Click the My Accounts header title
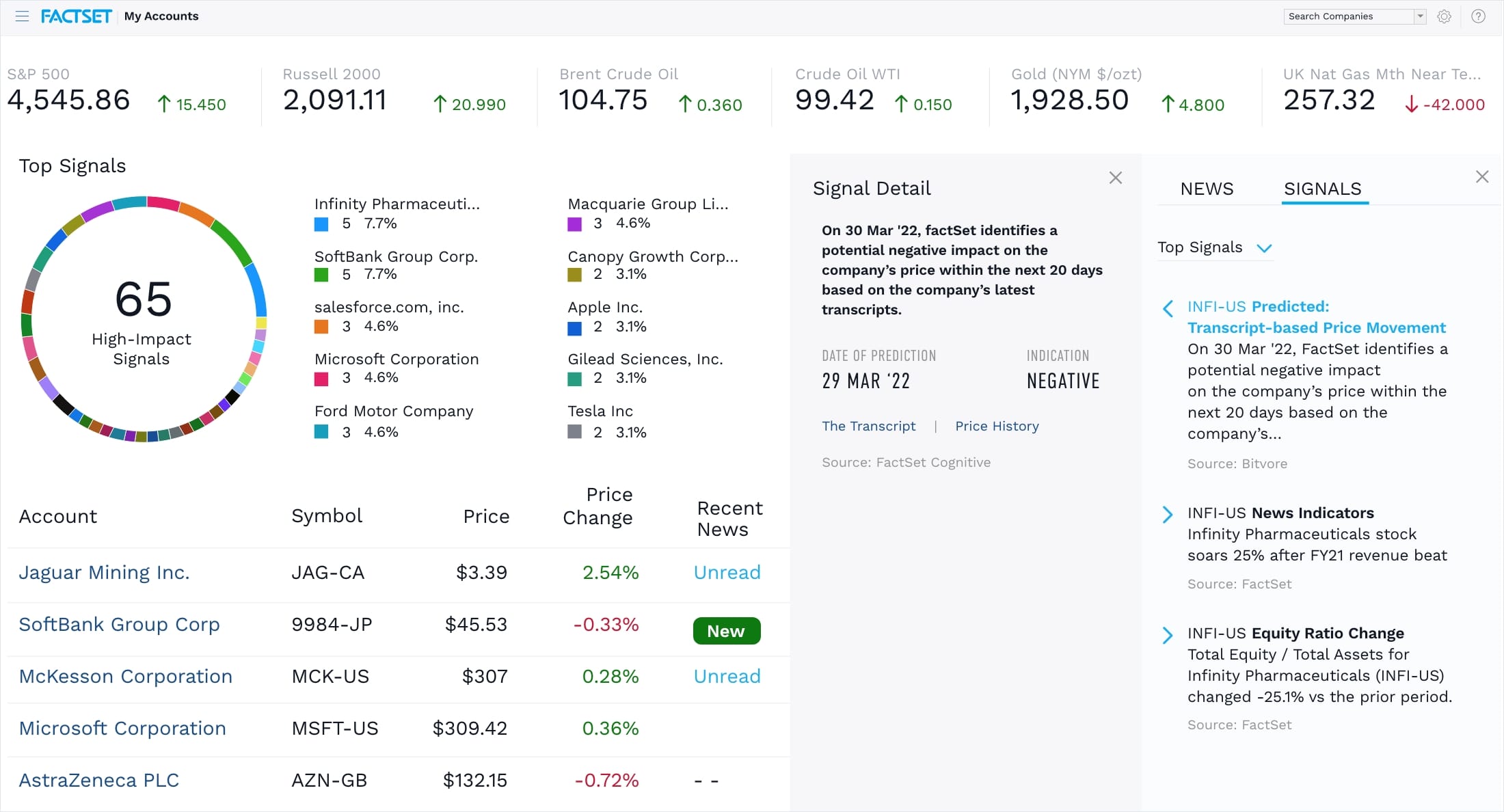This screenshot has width=1504, height=812. coord(161,16)
